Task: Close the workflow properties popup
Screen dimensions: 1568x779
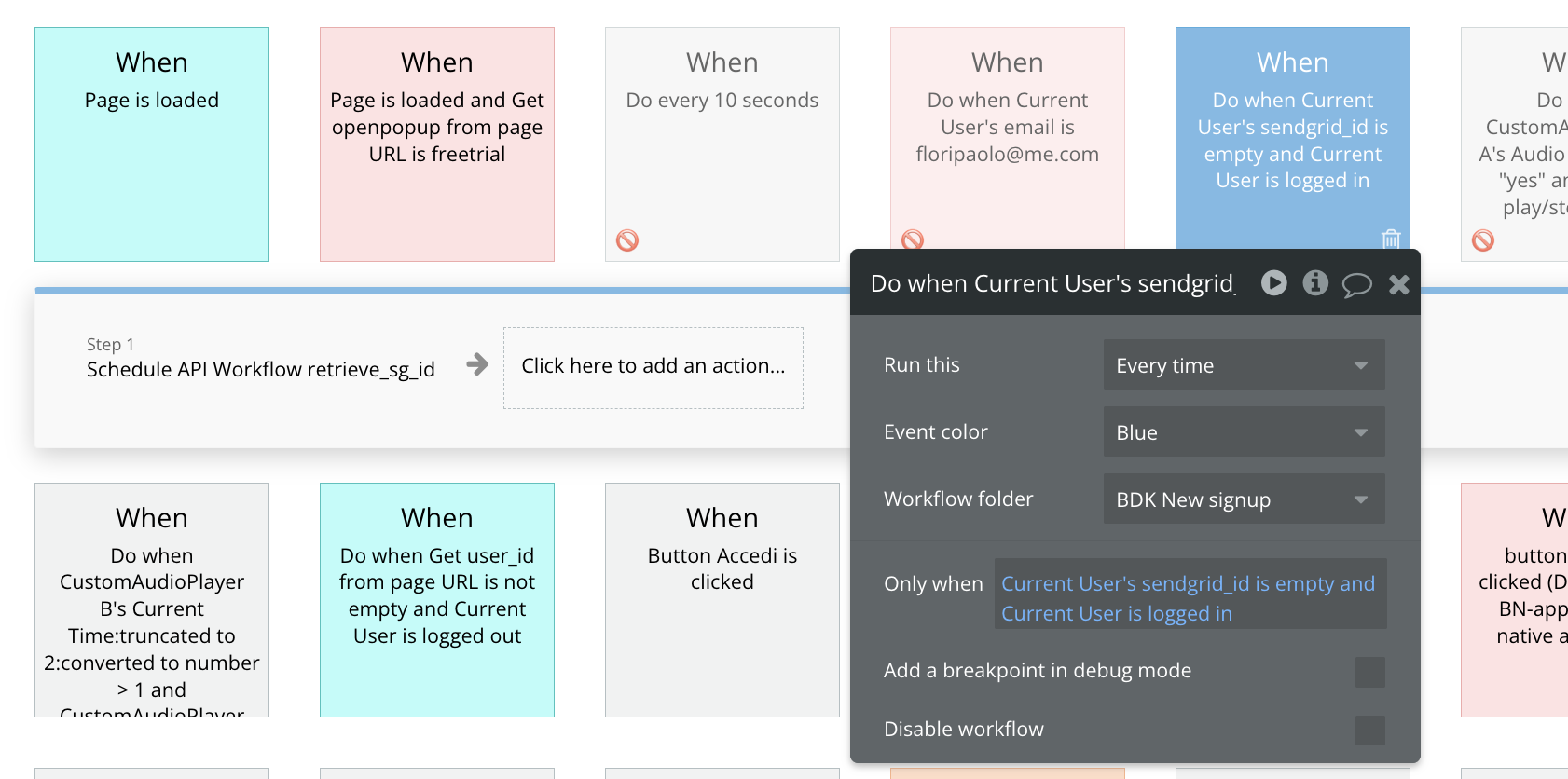Action: [1398, 284]
